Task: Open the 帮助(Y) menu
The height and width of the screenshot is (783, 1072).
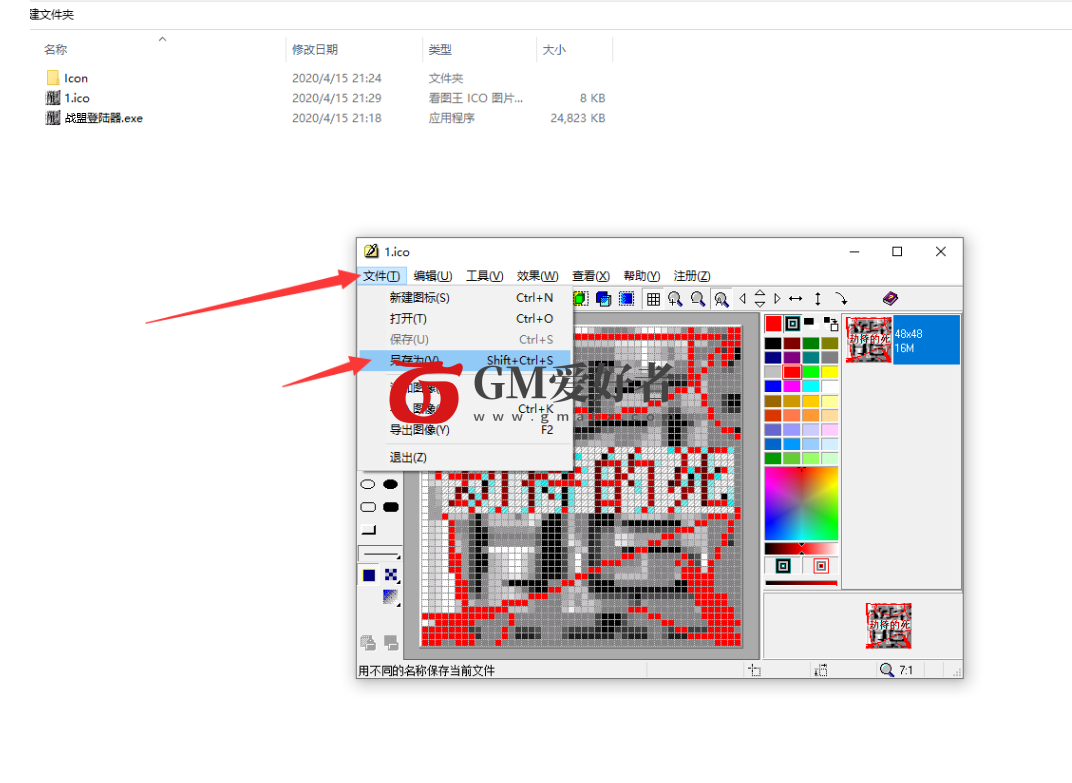Action: point(641,276)
